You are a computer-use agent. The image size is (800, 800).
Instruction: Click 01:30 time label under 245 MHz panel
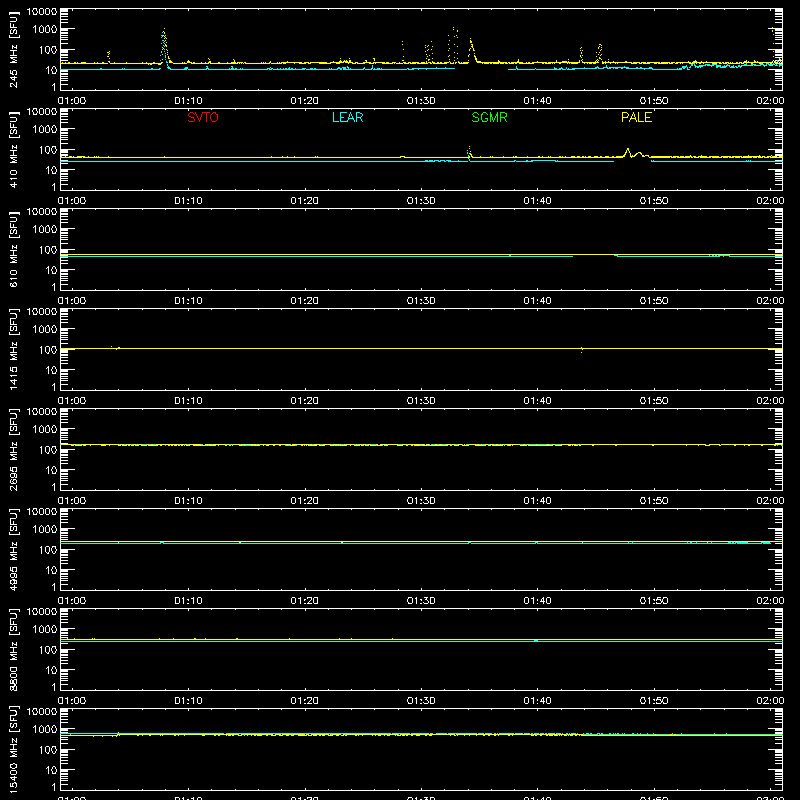pyautogui.click(x=421, y=101)
